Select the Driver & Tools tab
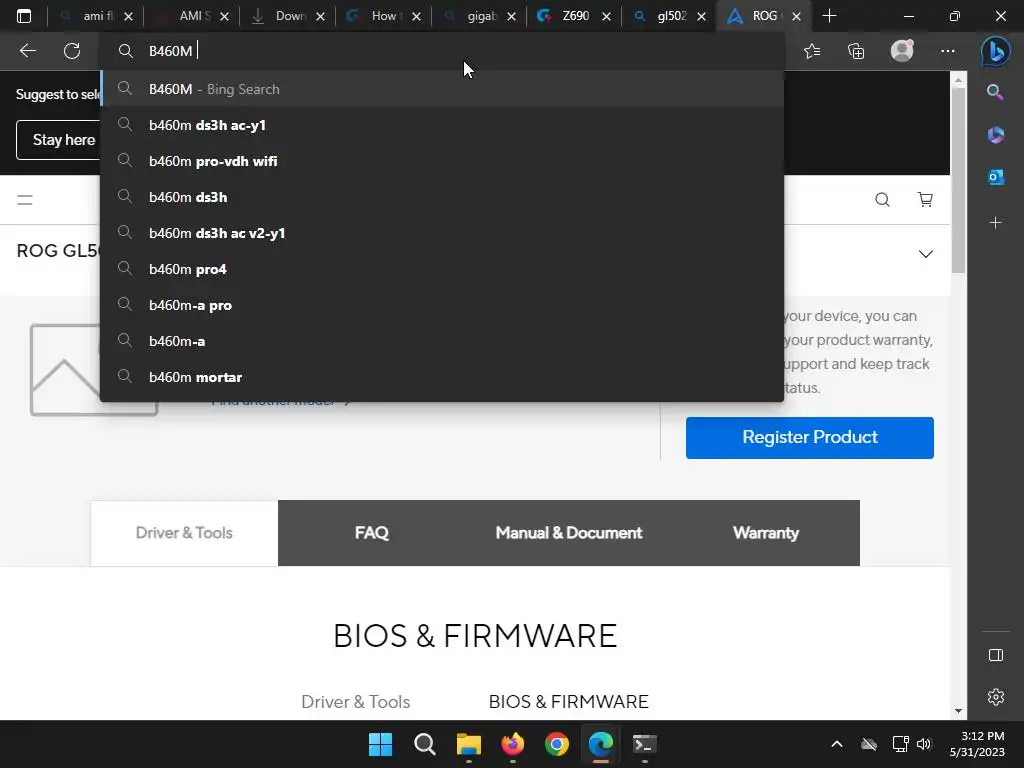1024x768 pixels. pyautogui.click(x=184, y=533)
